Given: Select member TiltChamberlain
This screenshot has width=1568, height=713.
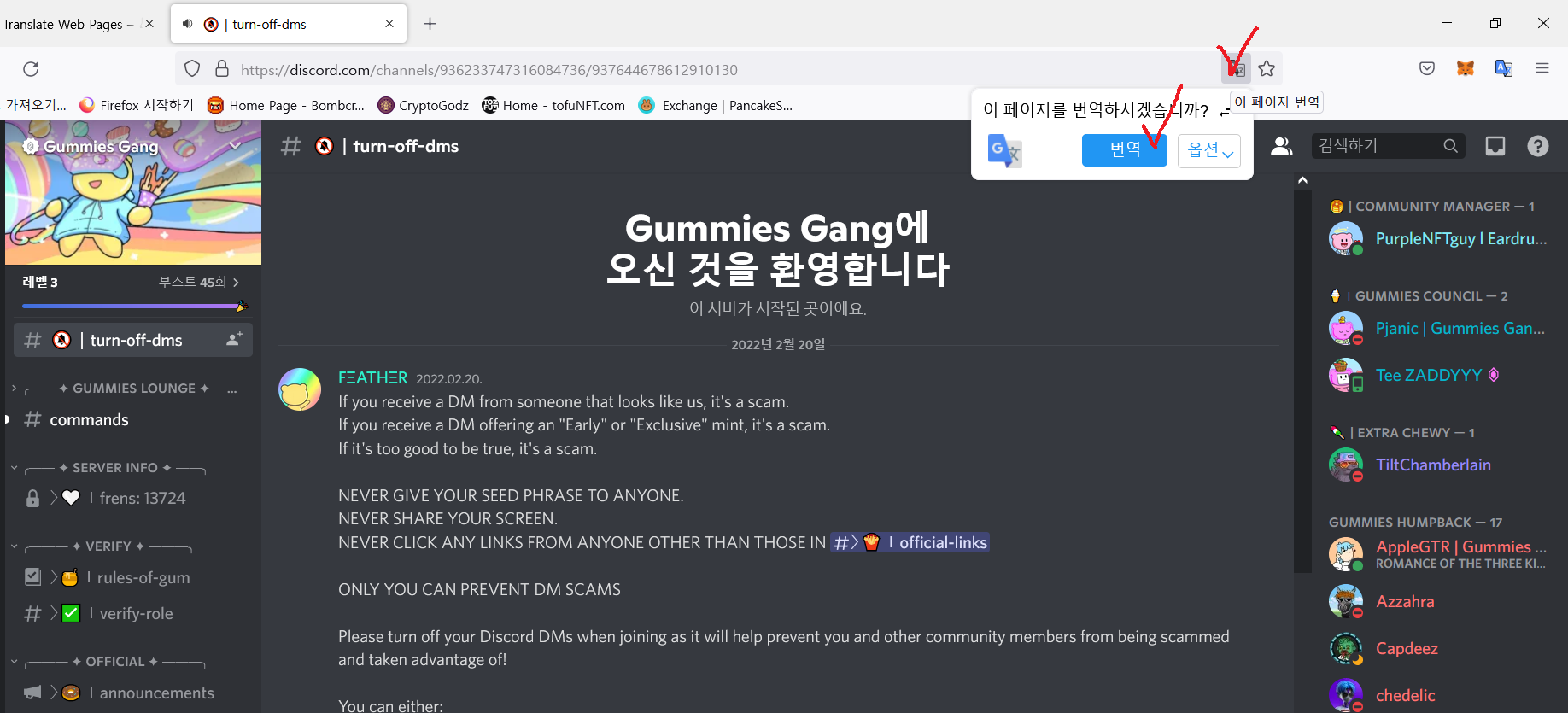Looking at the screenshot, I should (1438, 465).
